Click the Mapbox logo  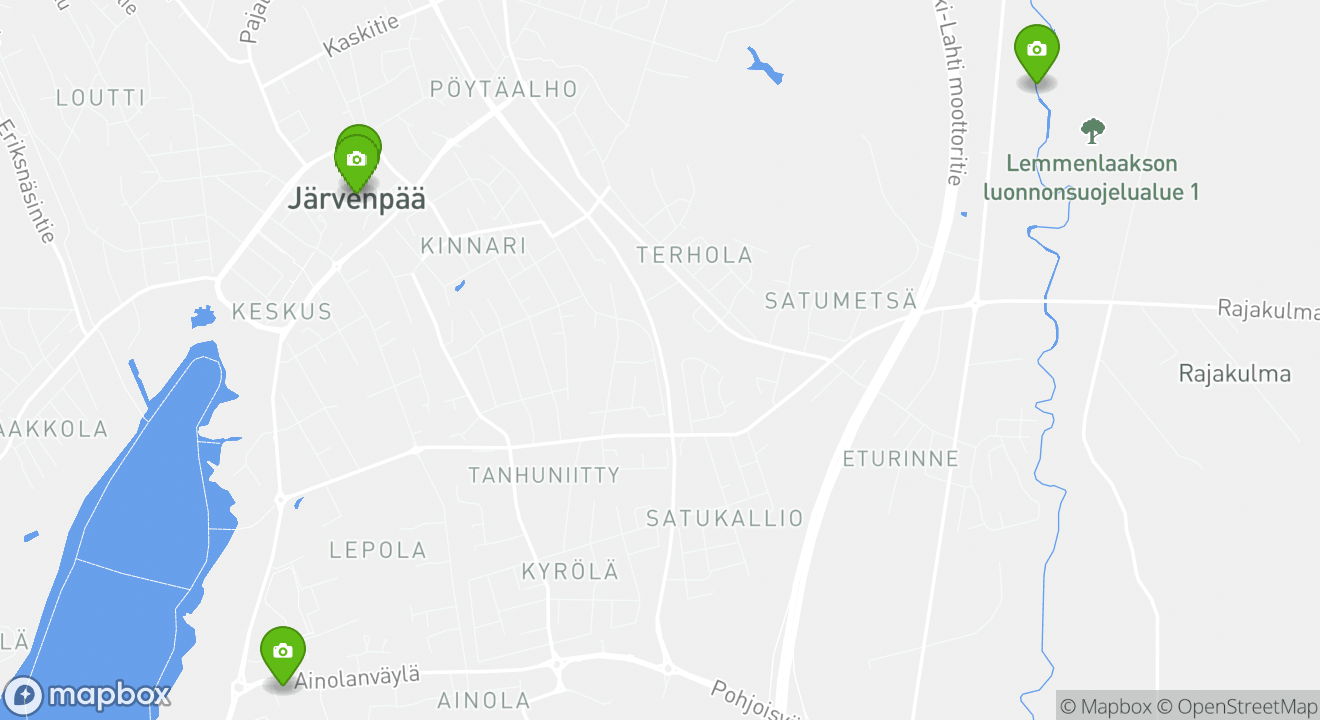[x=88, y=695]
